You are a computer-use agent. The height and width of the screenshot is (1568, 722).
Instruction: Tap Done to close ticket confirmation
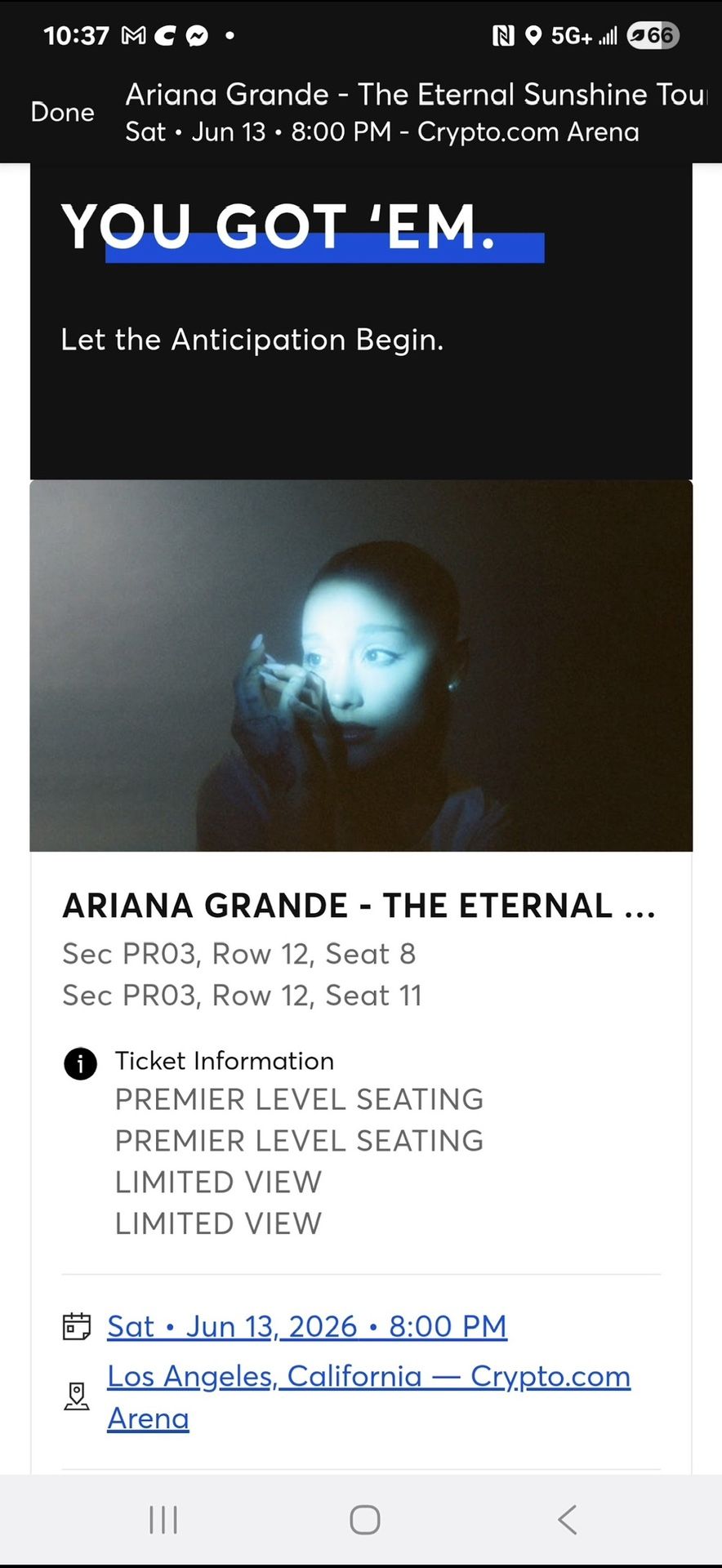pos(62,112)
